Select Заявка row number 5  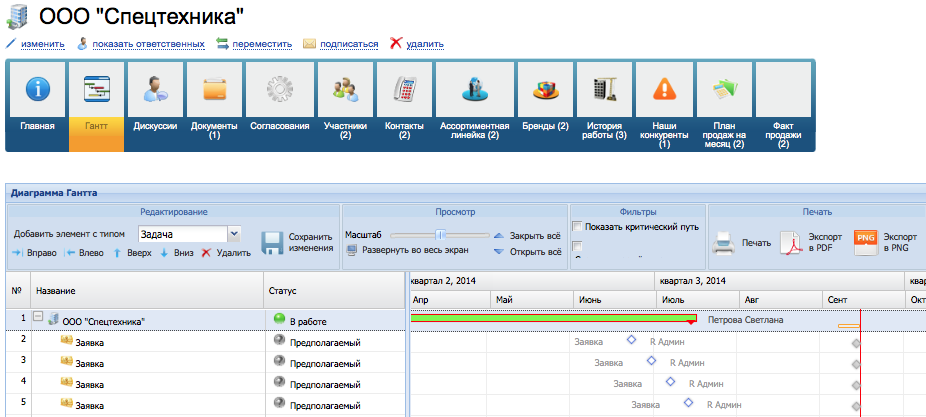pyautogui.click(x=206, y=405)
